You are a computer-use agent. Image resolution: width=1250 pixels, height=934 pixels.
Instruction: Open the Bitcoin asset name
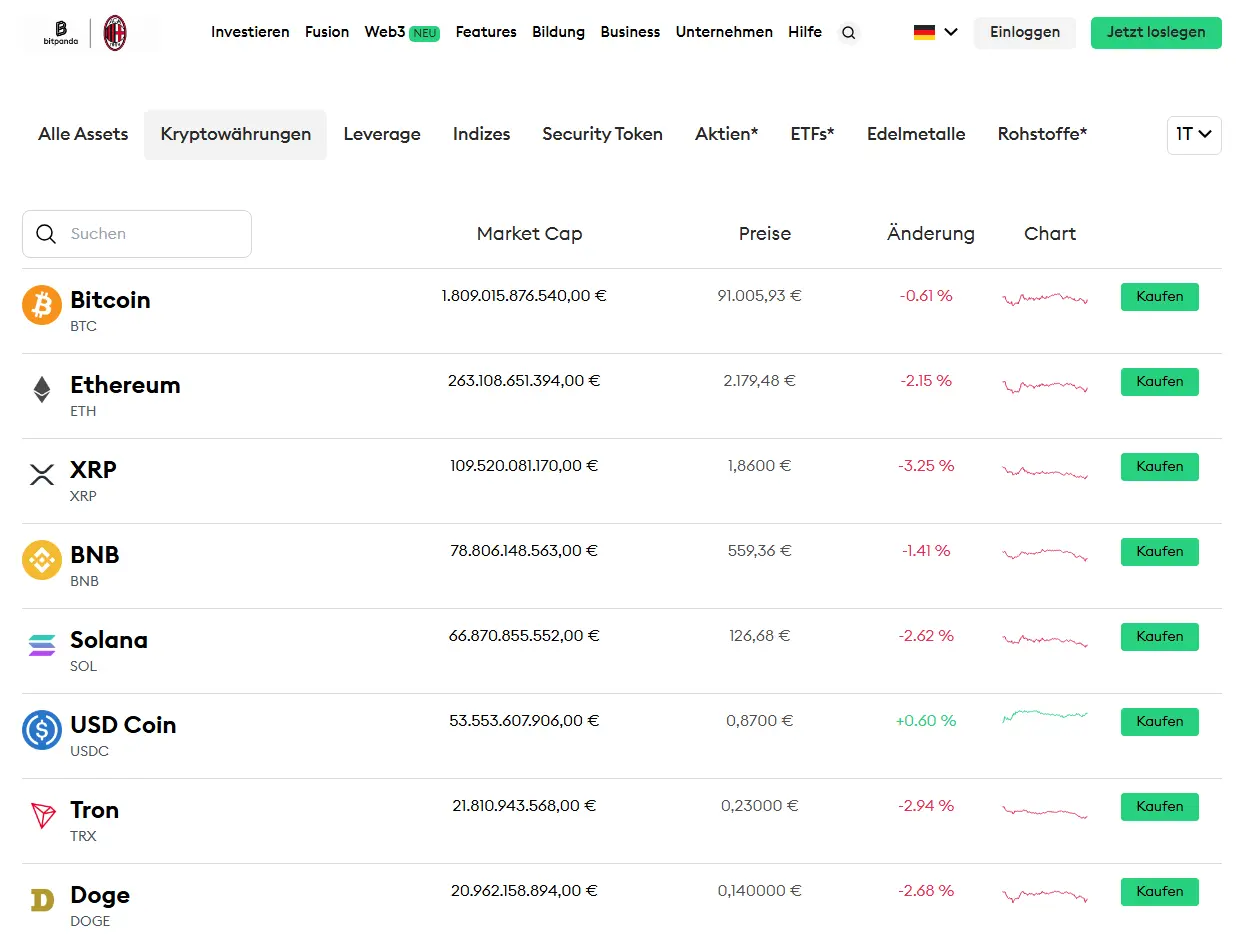[x=110, y=300]
